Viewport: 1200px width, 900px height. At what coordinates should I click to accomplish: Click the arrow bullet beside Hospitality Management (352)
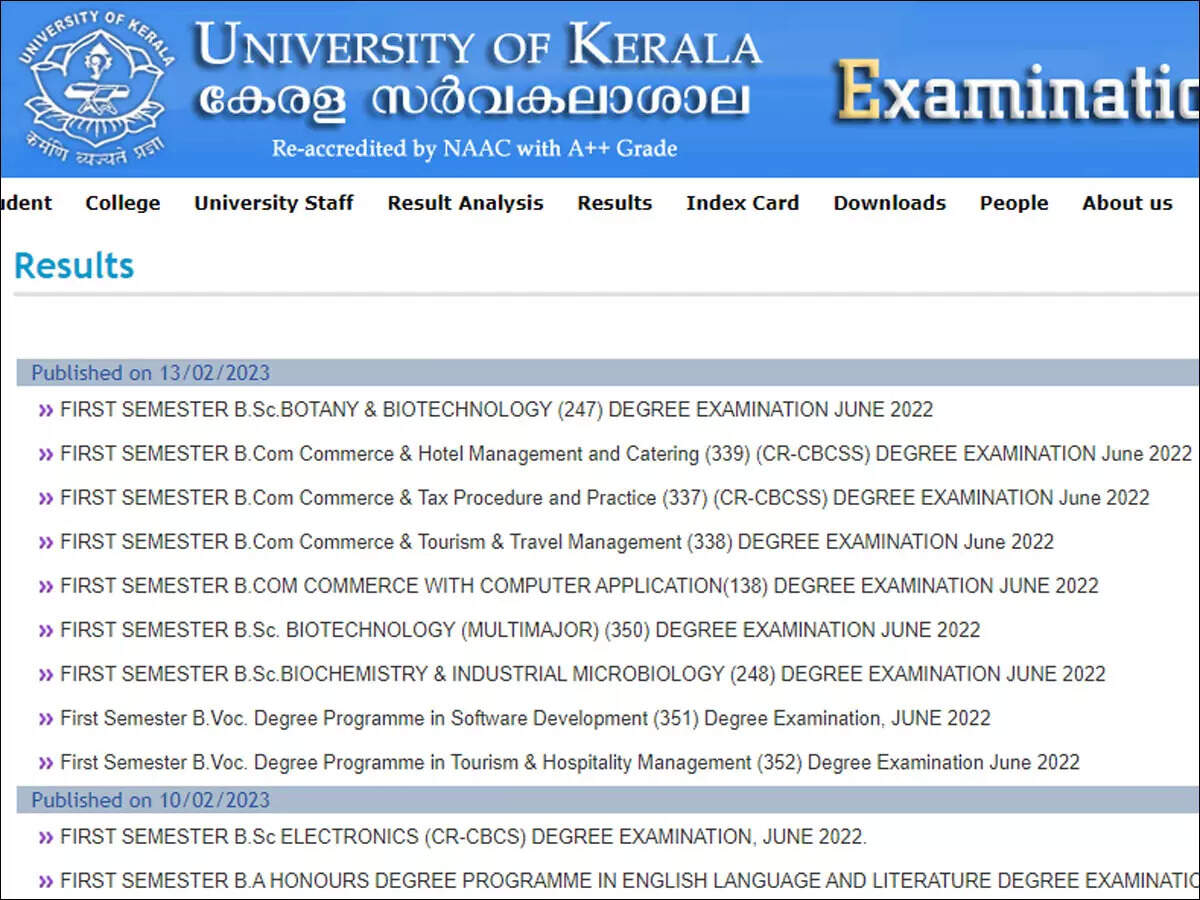pos(45,763)
